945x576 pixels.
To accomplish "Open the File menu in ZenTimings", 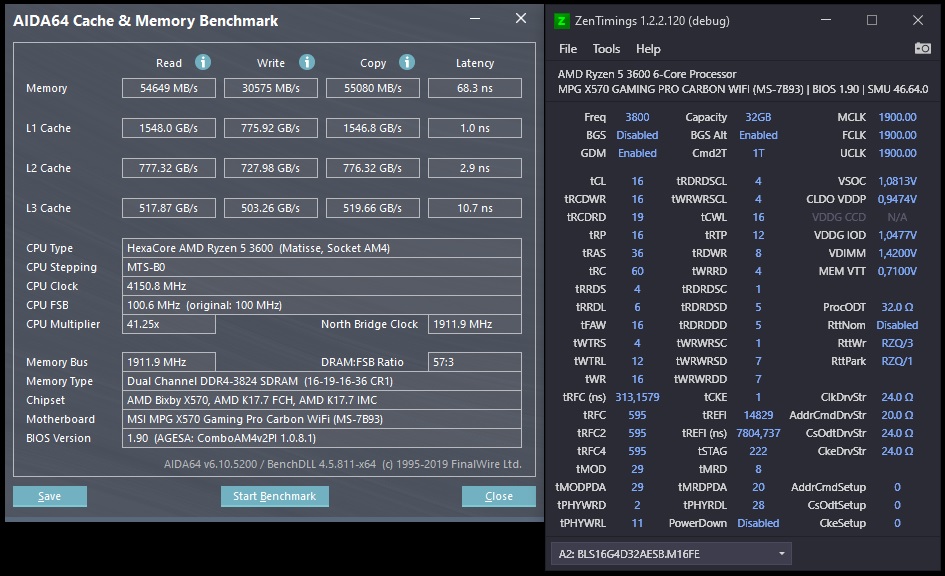I will coord(568,49).
